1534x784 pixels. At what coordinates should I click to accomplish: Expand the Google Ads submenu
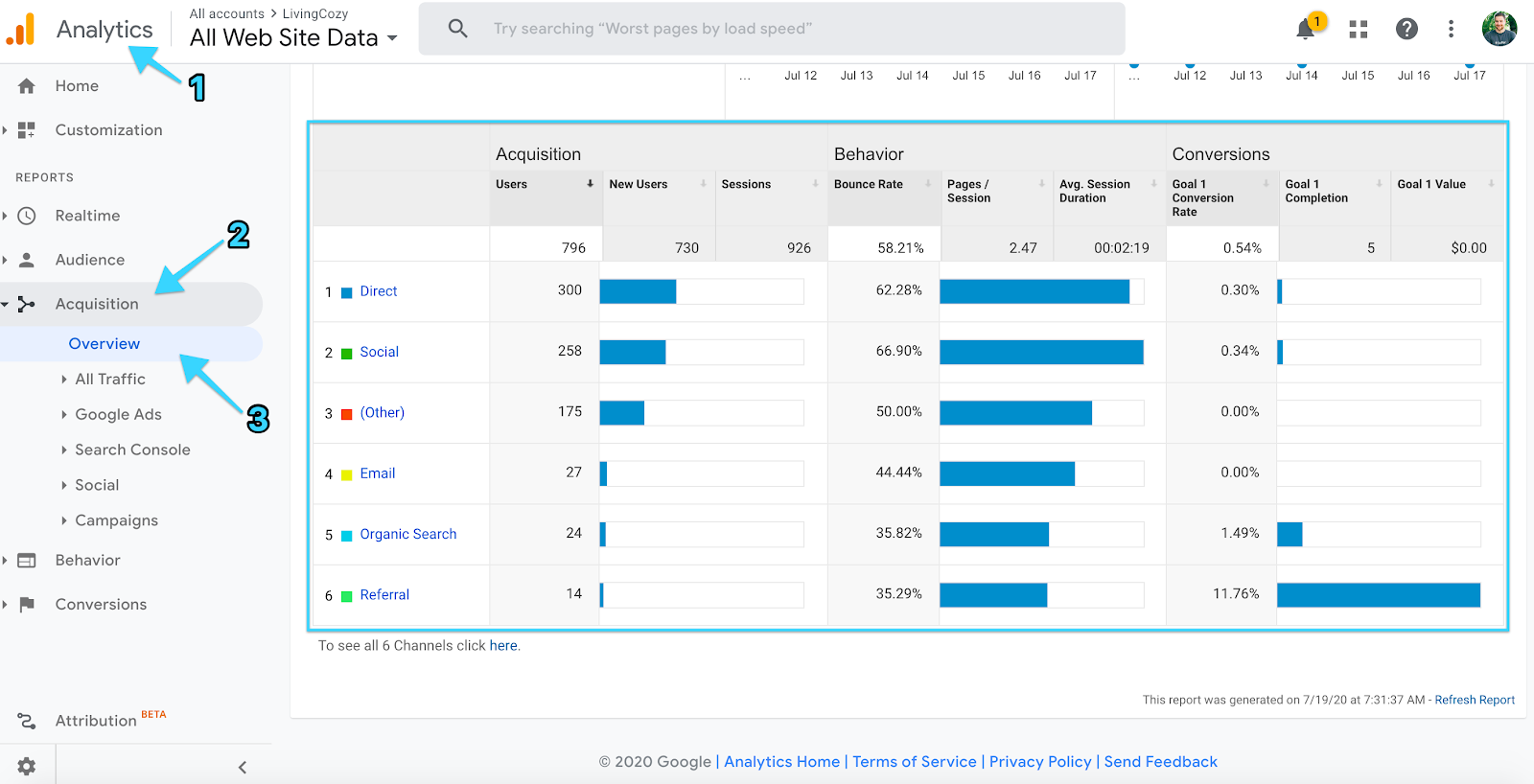(117, 415)
